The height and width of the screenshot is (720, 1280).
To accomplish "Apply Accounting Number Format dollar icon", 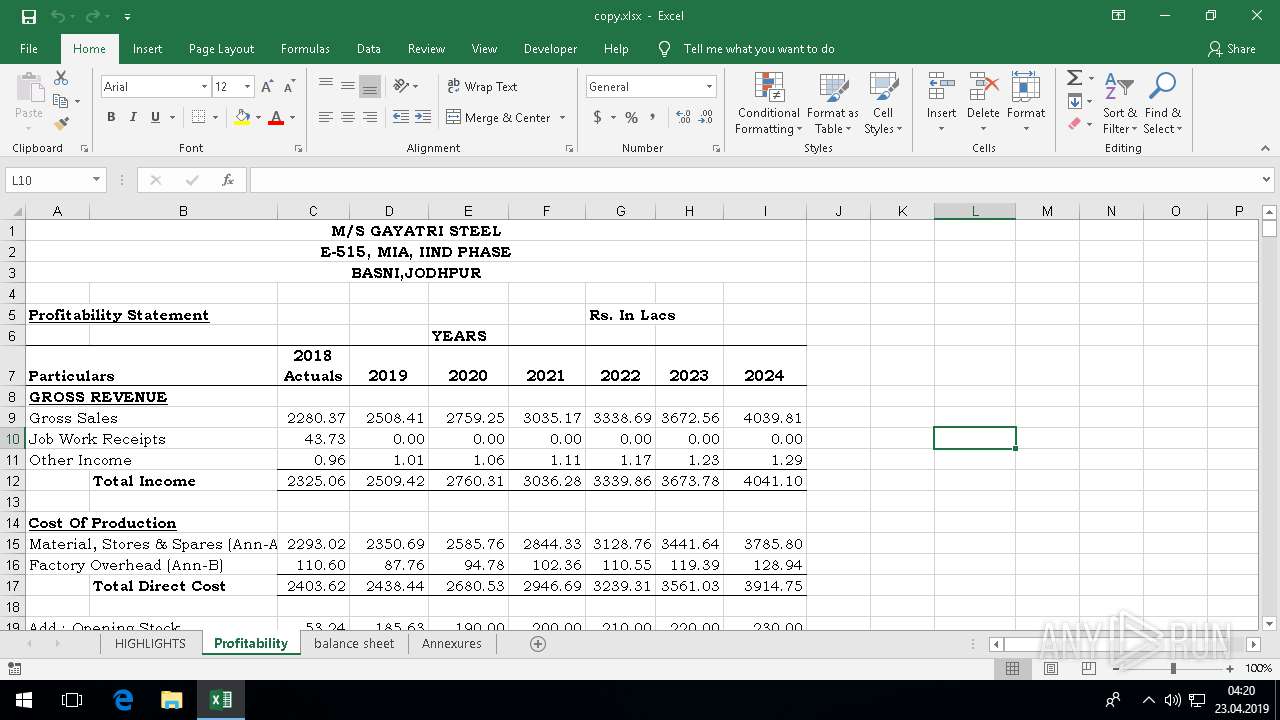I will click(x=598, y=117).
